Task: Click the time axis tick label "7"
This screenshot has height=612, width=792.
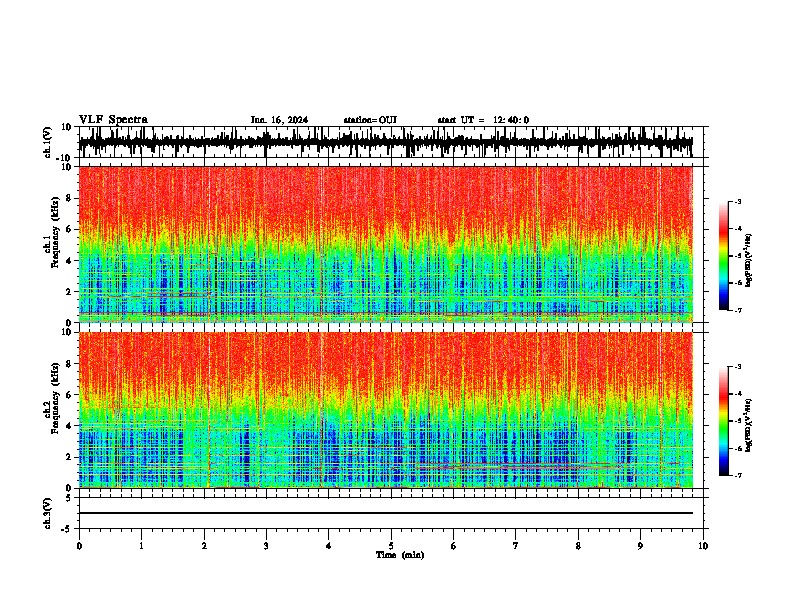Action: pyautogui.click(x=516, y=546)
